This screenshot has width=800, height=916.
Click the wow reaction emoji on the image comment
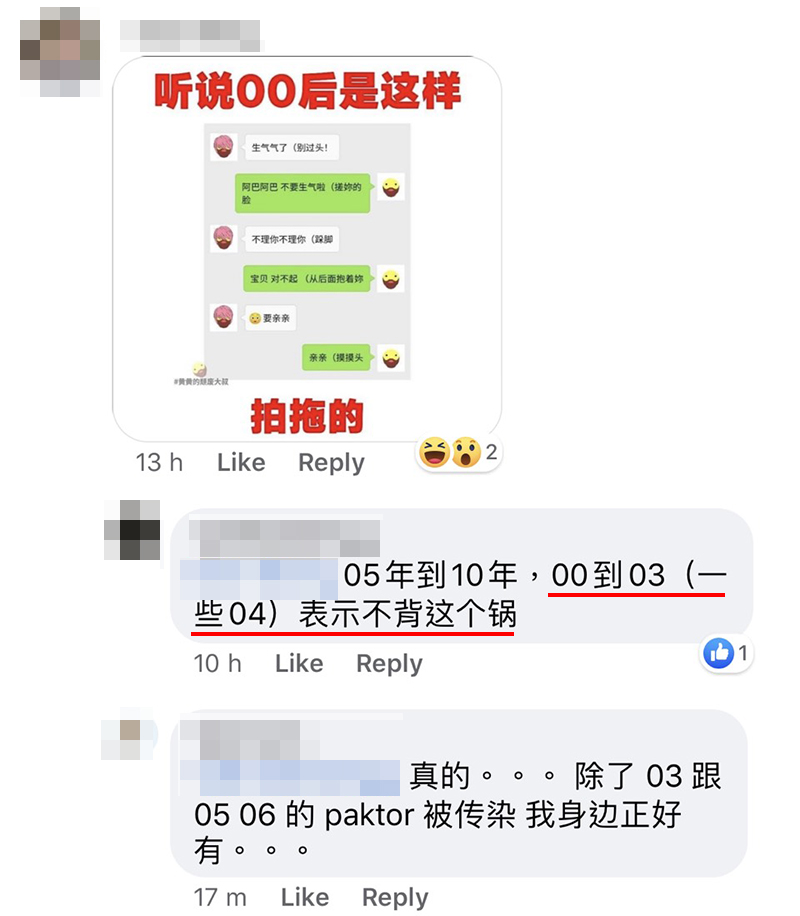466,452
